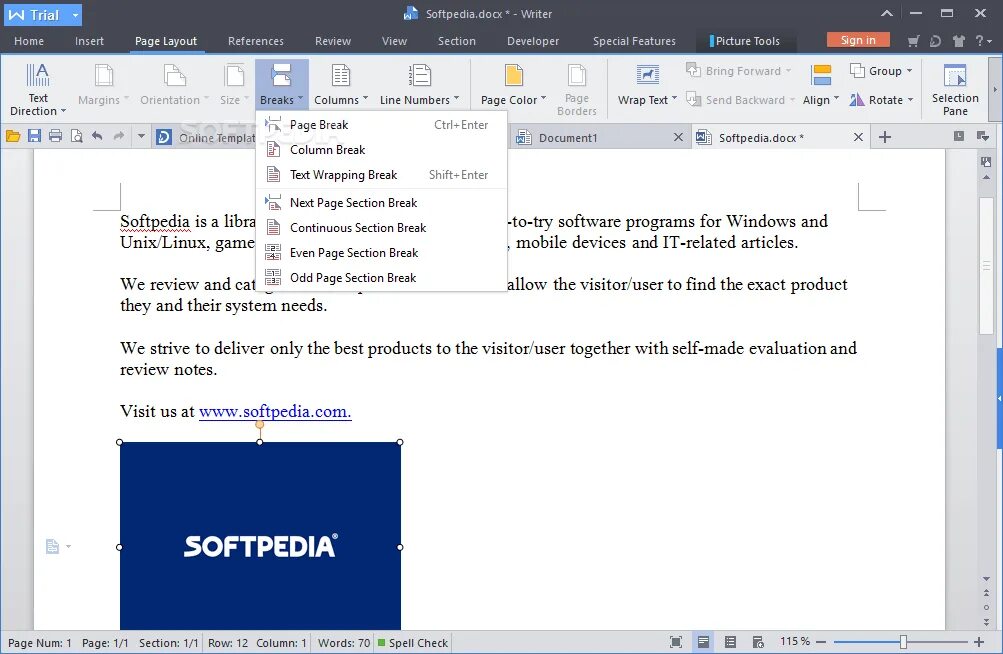Click the Columns icon
1003x654 pixels.
click(340, 75)
